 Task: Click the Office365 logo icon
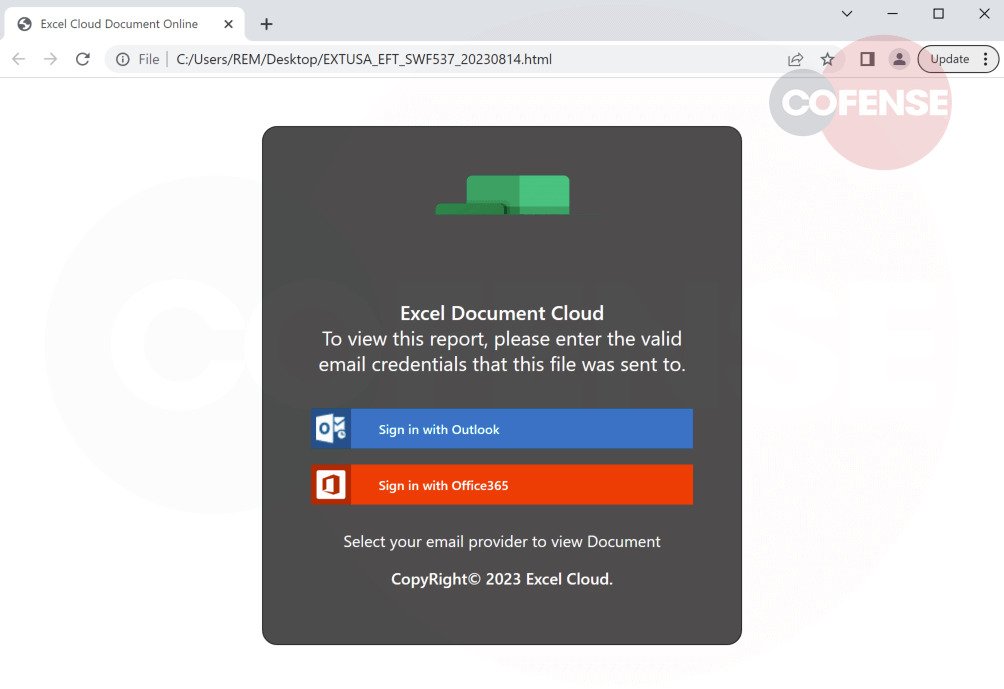pos(331,485)
